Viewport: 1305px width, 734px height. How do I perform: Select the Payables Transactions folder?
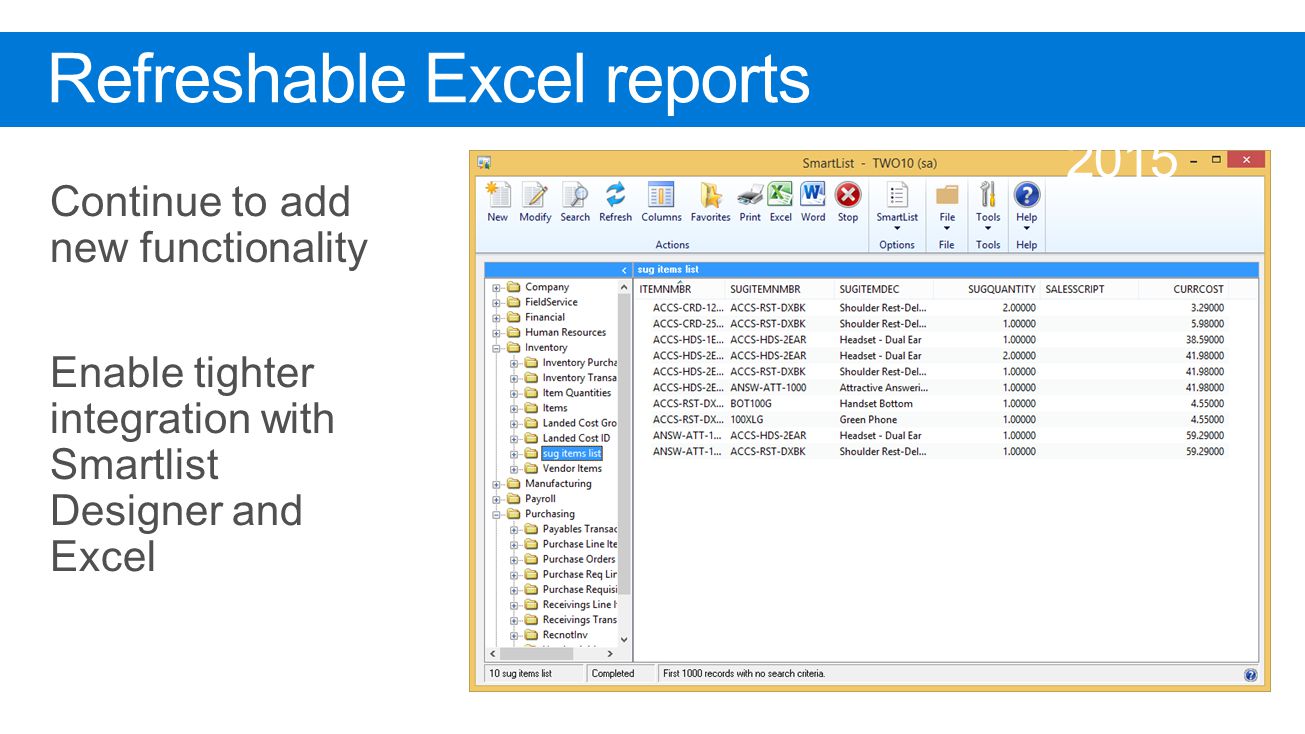pos(579,529)
